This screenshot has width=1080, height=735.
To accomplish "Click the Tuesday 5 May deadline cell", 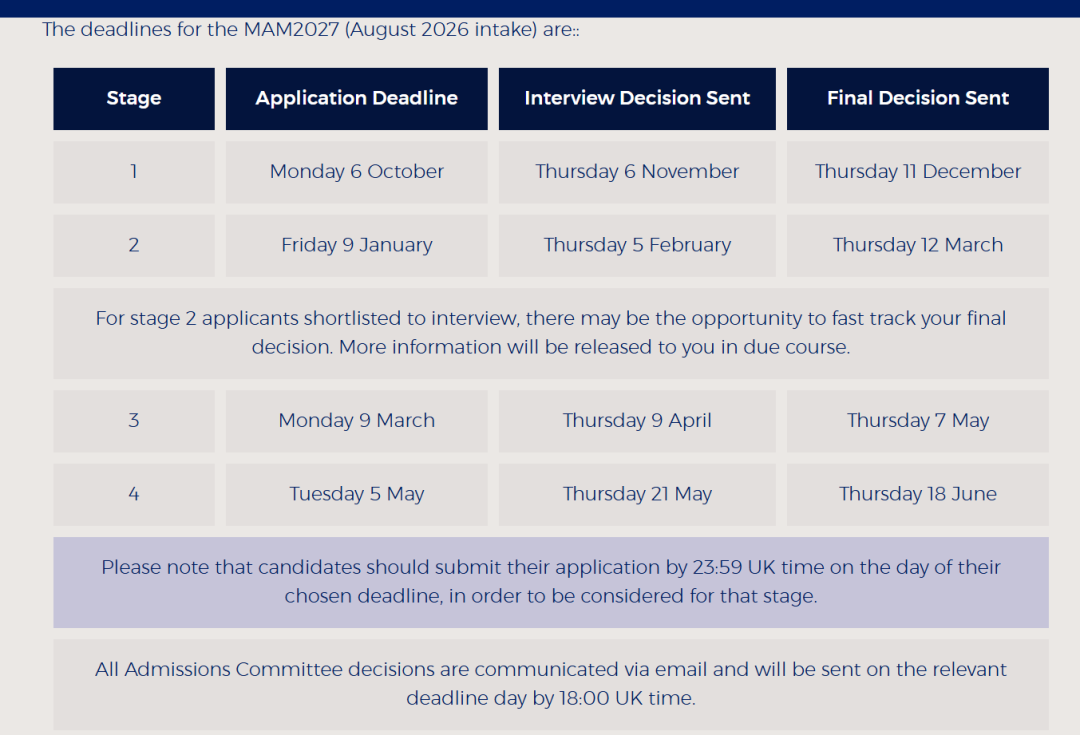I will [356, 494].
